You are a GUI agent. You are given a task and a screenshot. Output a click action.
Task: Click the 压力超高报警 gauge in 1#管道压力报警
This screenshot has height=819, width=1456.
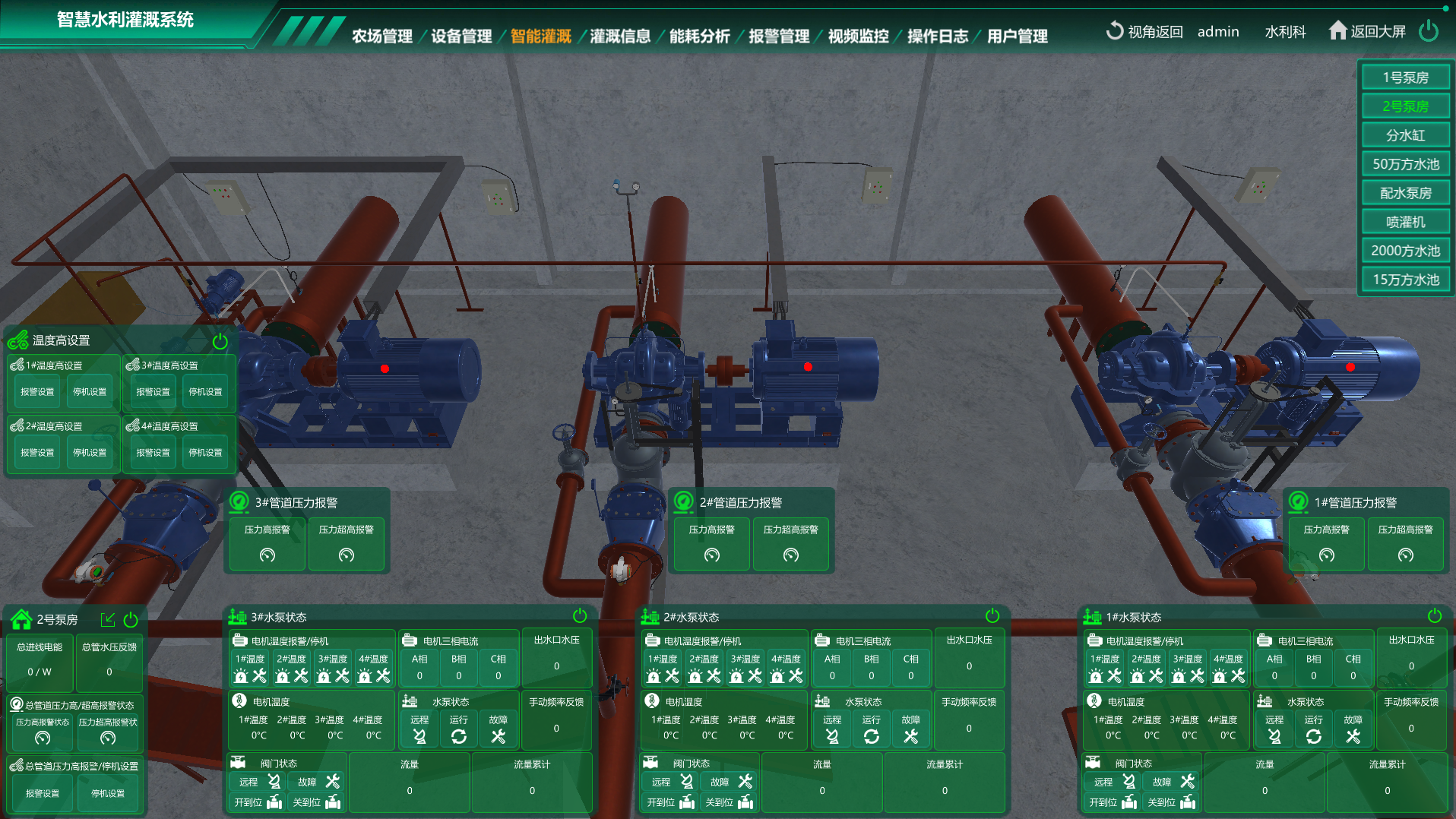coord(1405,555)
